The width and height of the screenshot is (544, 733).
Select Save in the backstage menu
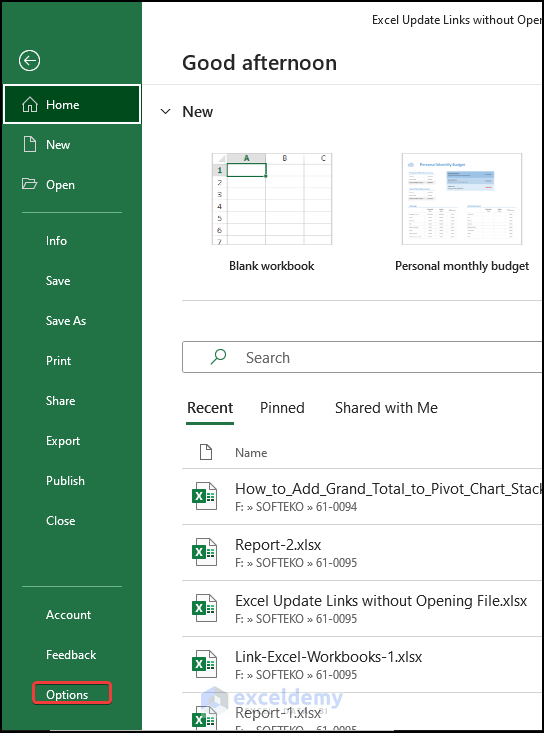tap(58, 280)
